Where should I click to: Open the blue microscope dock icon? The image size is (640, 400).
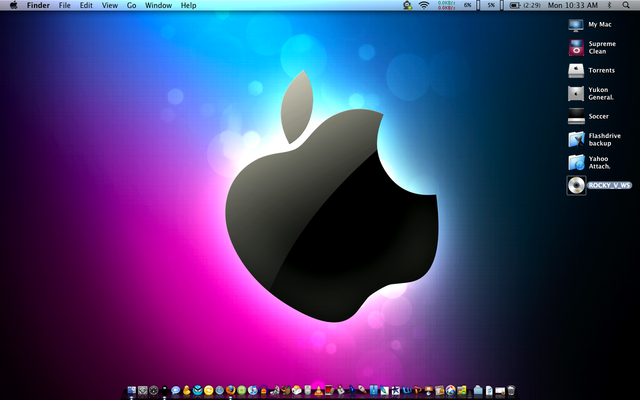352,391
